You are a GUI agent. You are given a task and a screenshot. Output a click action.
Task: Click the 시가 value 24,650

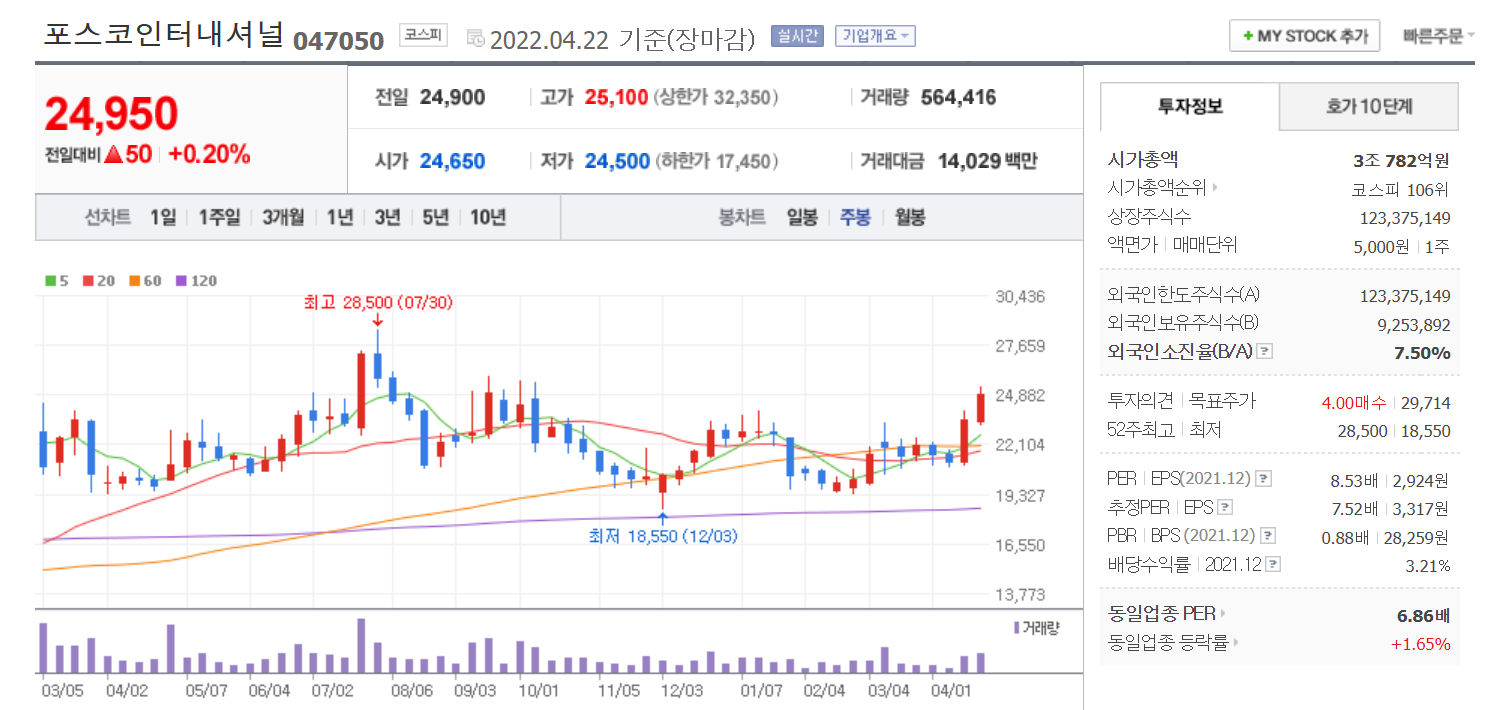[x=452, y=161]
